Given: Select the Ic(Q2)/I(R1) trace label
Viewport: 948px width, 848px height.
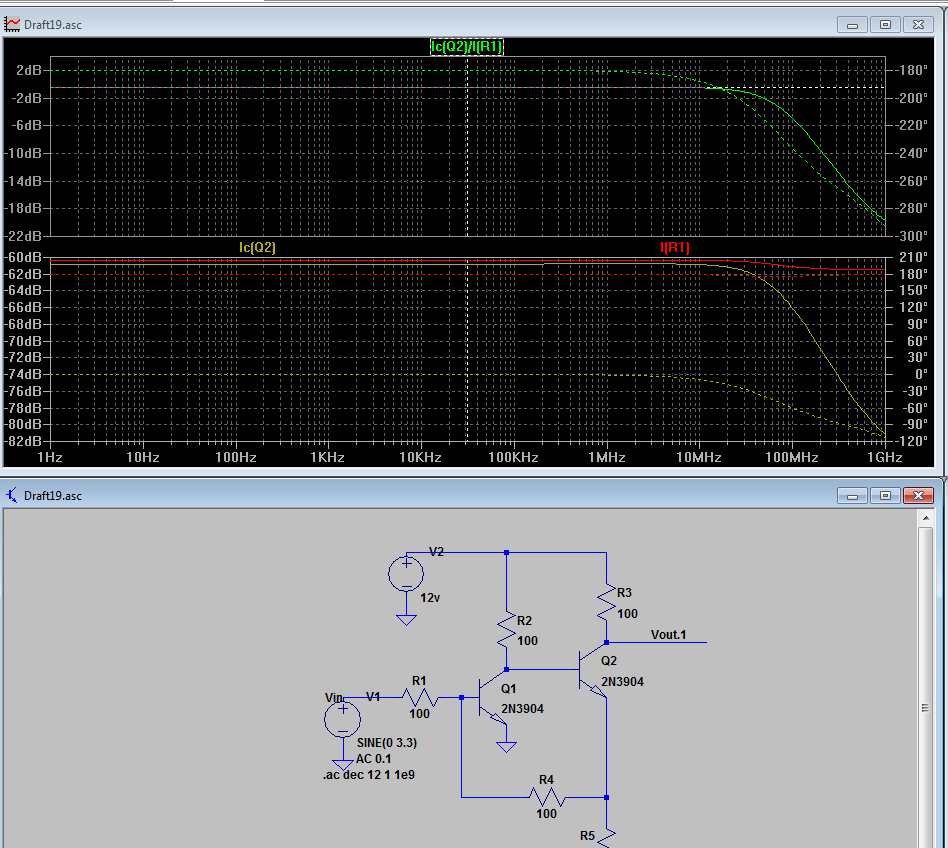Looking at the screenshot, I should point(467,47).
